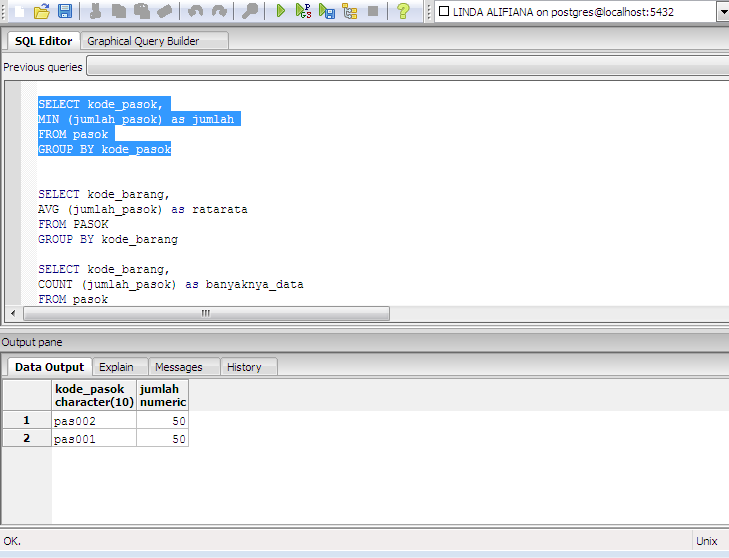729x558 pixels.
Task: Click the kode_pasok column header
Action: (94, 395)
